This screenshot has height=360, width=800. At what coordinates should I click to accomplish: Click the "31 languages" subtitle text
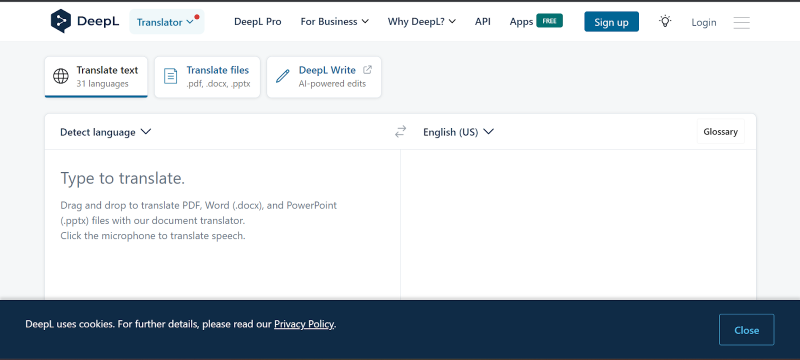(x=103, y=84)
